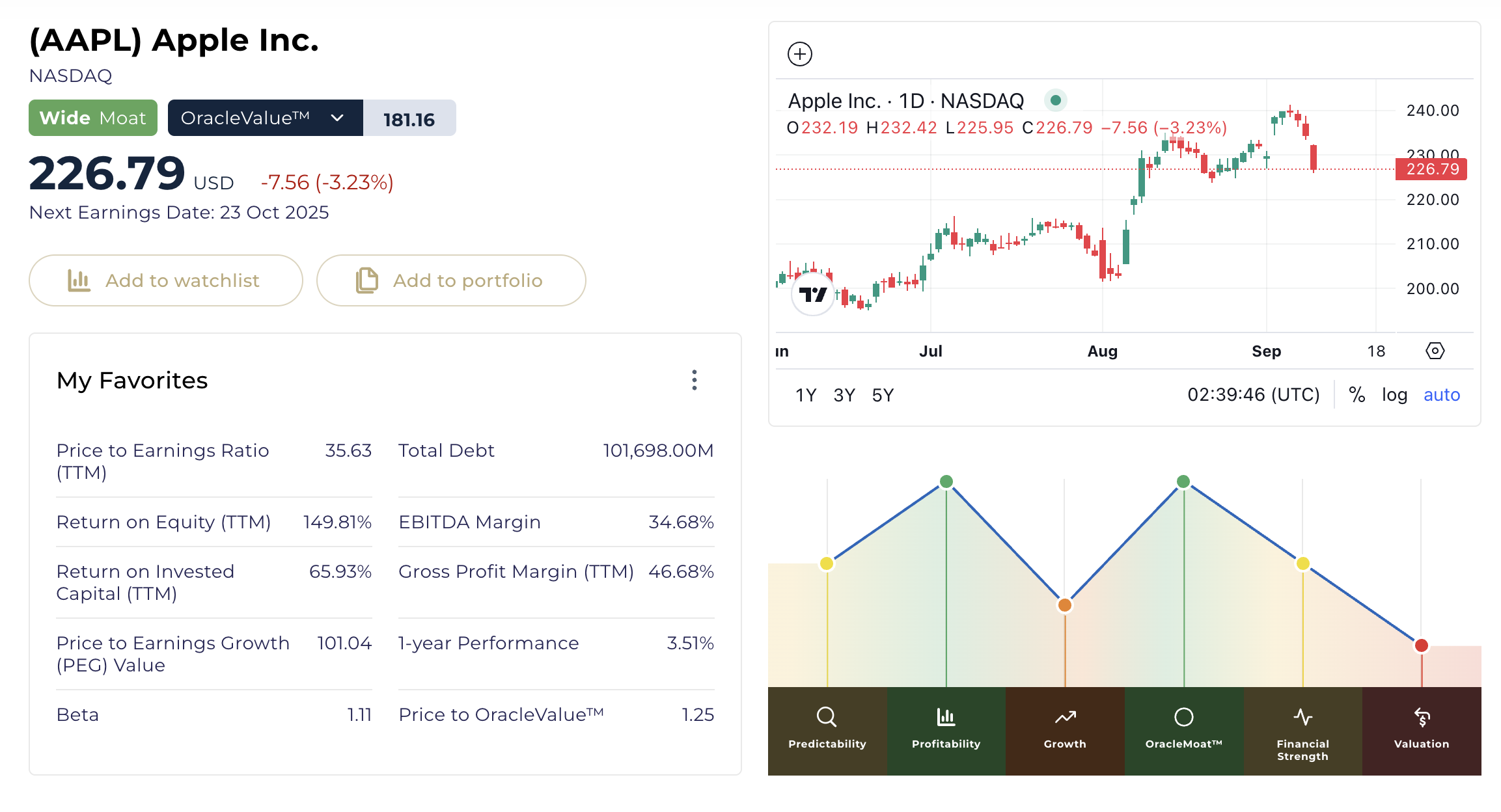The width and height of the screenshot is (1501, 812).
Task: Click the (AAPL) Apple Inc. title
Action: point(174,40)
